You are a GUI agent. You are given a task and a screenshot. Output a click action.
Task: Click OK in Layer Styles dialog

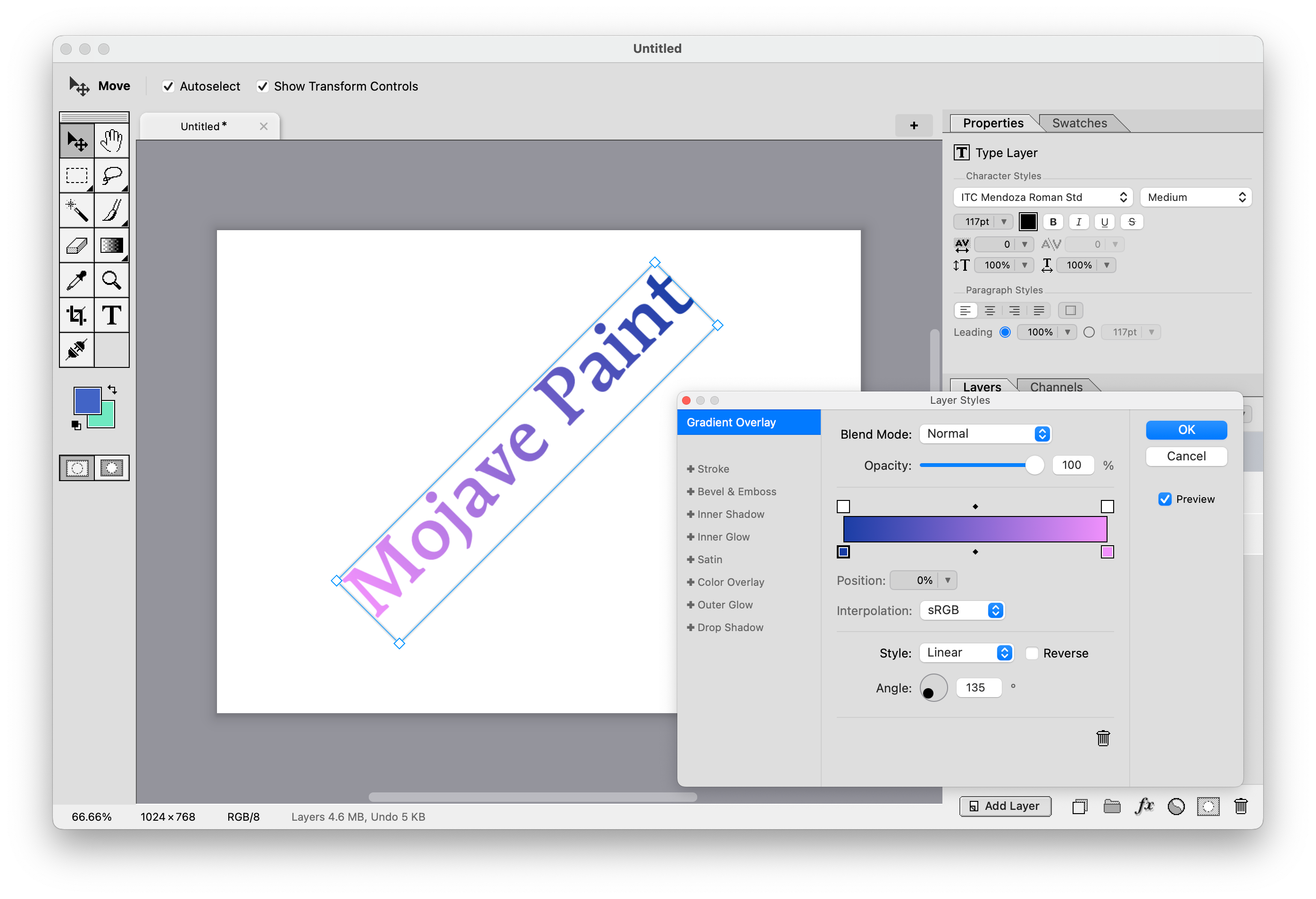pyautogui.click(x=1186, y=430)
